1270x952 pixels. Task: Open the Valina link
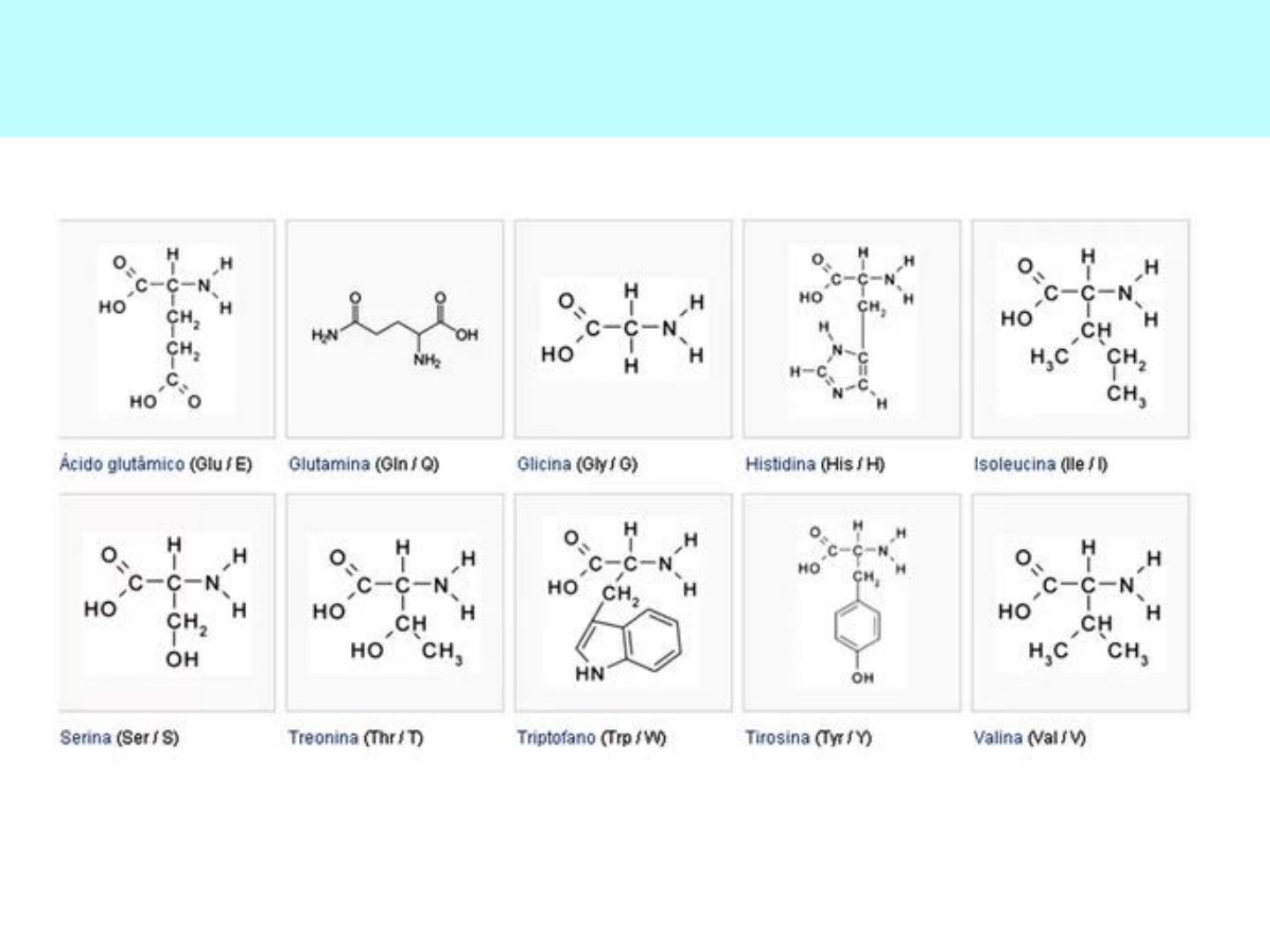point(997,737)
